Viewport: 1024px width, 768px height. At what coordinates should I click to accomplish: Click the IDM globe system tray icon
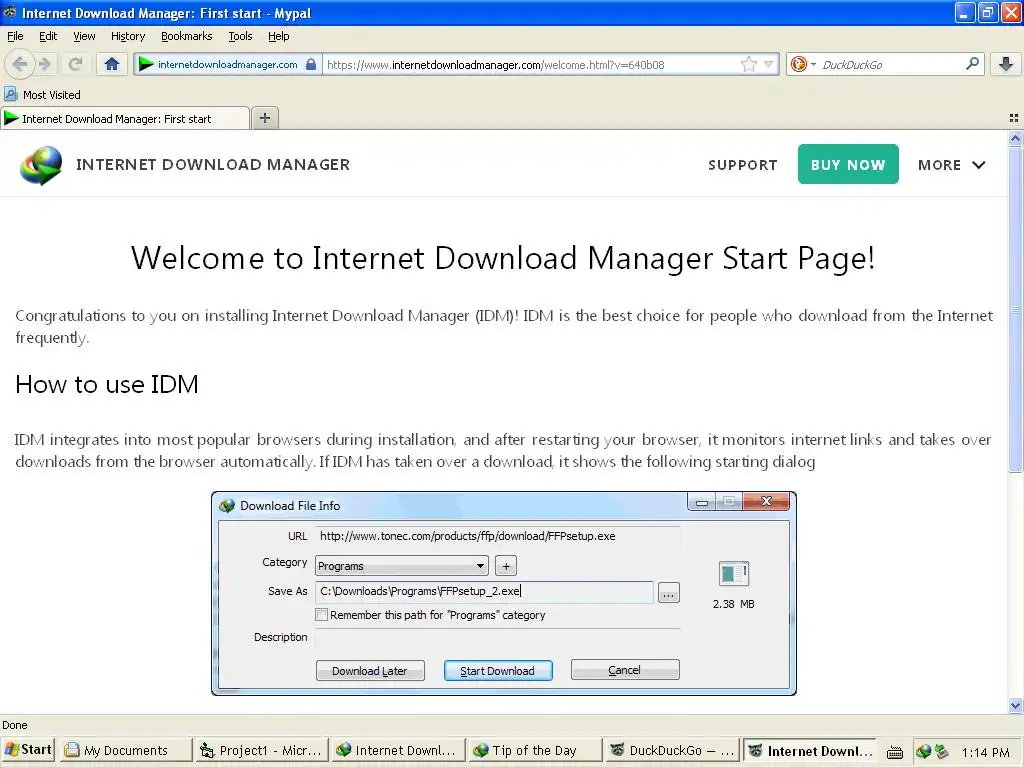(923, 751)
